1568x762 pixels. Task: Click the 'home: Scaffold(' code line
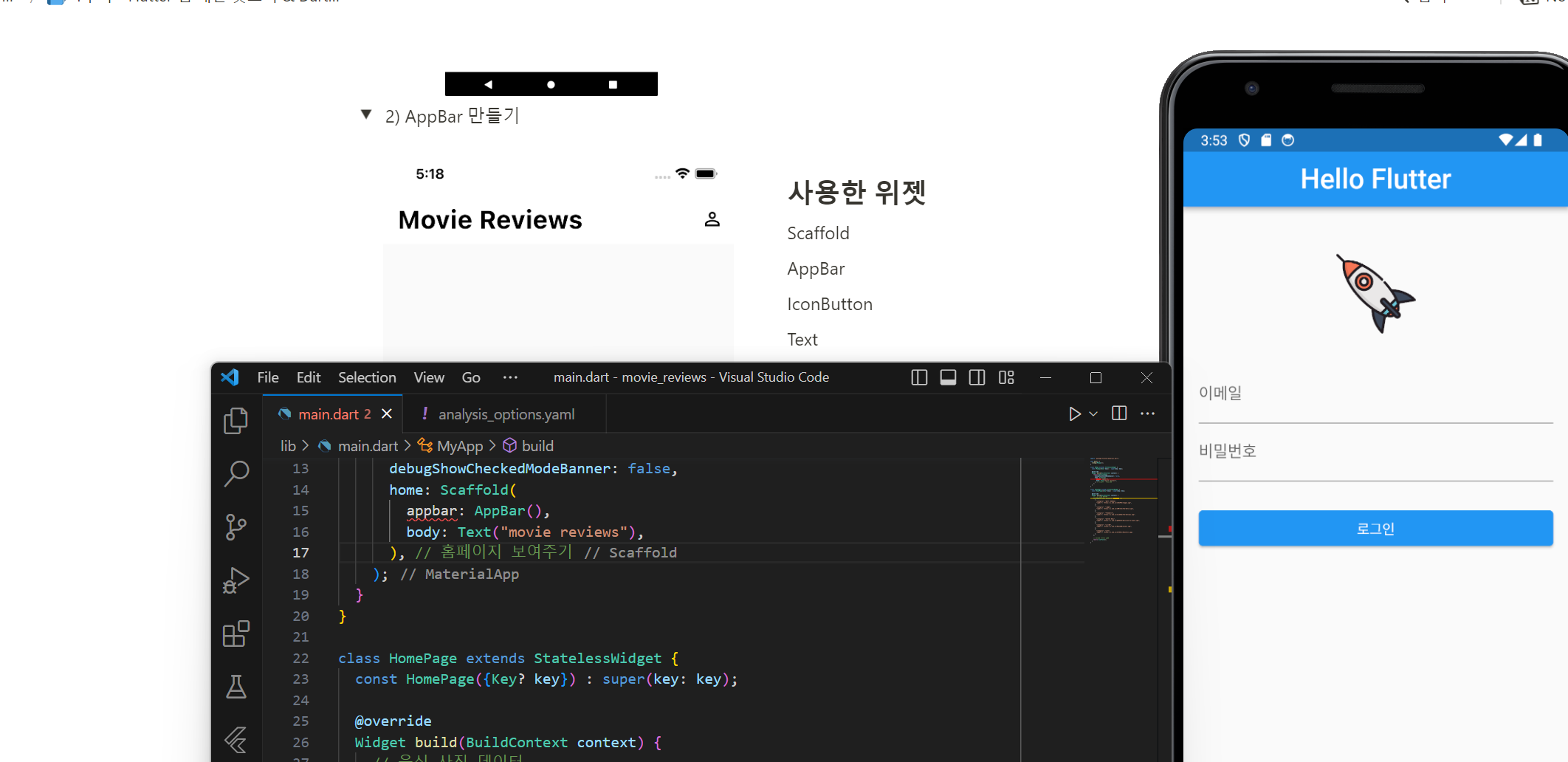click(x=453, y=490)
